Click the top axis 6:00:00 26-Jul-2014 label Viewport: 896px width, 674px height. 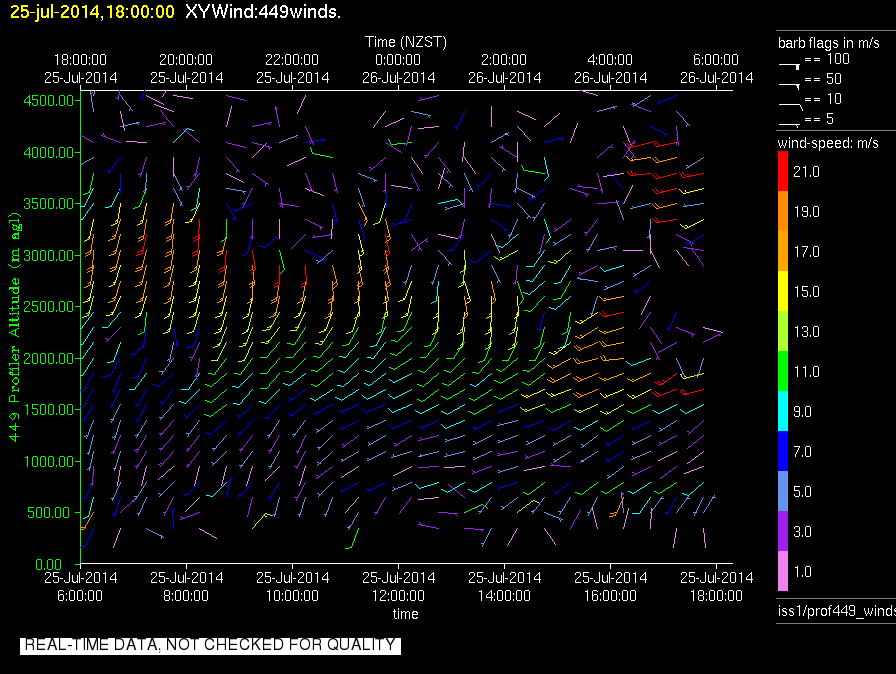click(717, 69)
